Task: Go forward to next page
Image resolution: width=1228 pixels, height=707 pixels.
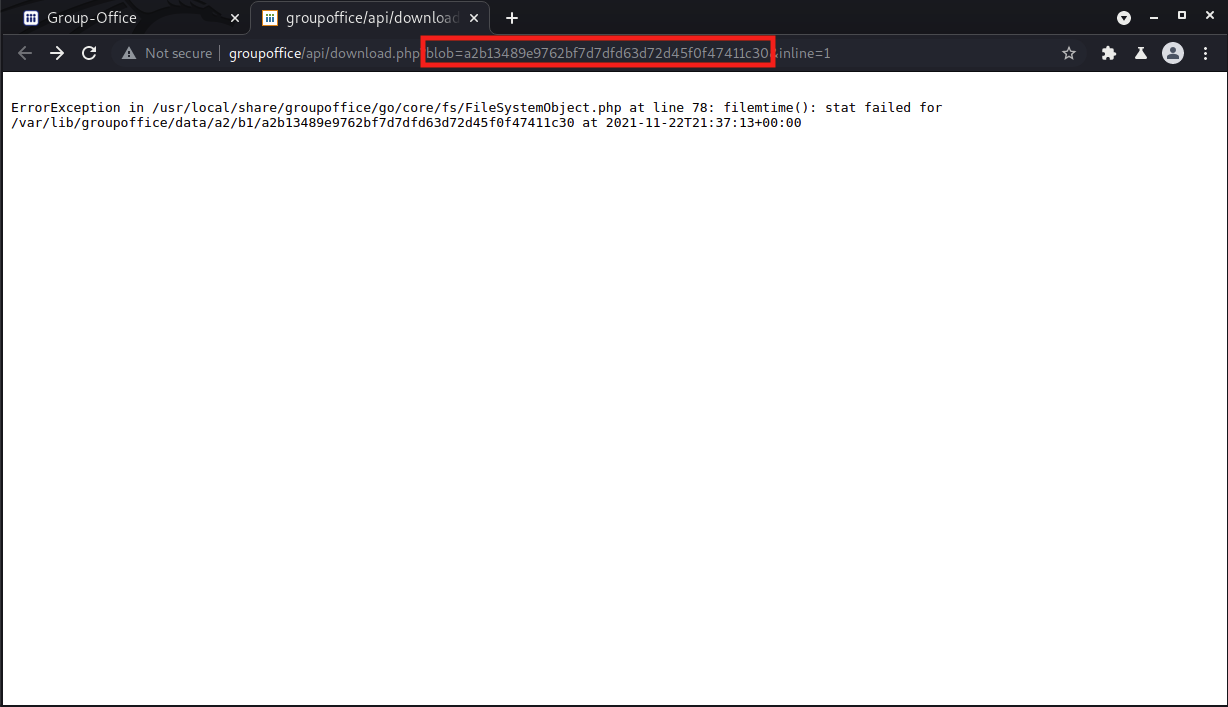Action: click(x=57, y=53)
